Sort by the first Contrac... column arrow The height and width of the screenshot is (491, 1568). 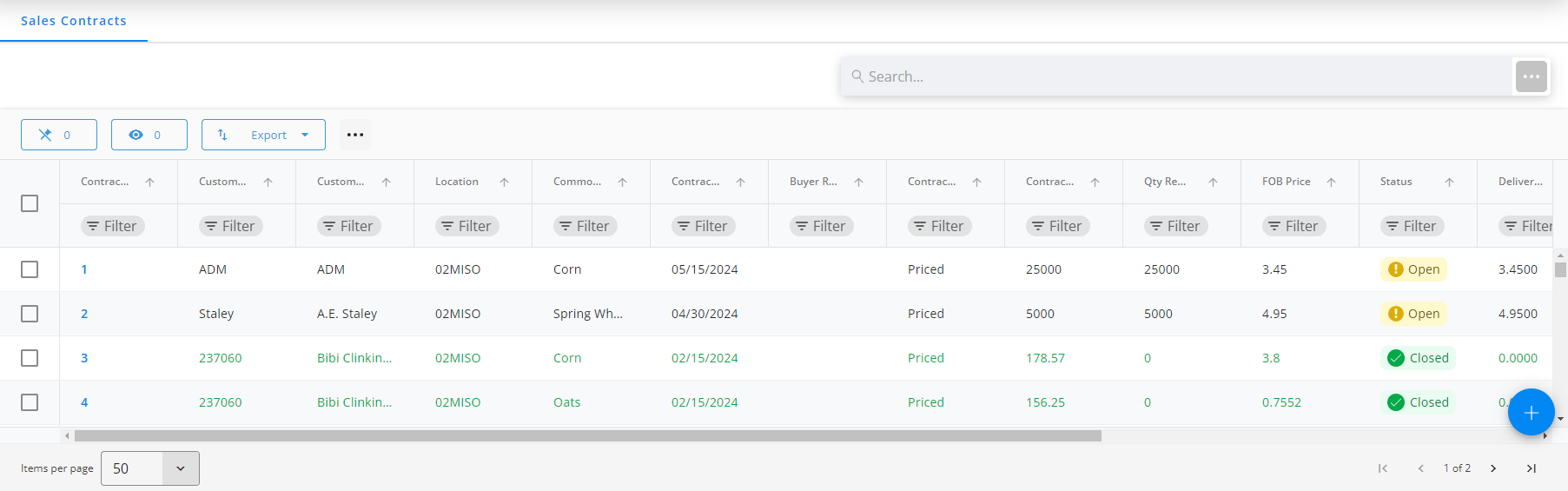(x=150, y=182)
